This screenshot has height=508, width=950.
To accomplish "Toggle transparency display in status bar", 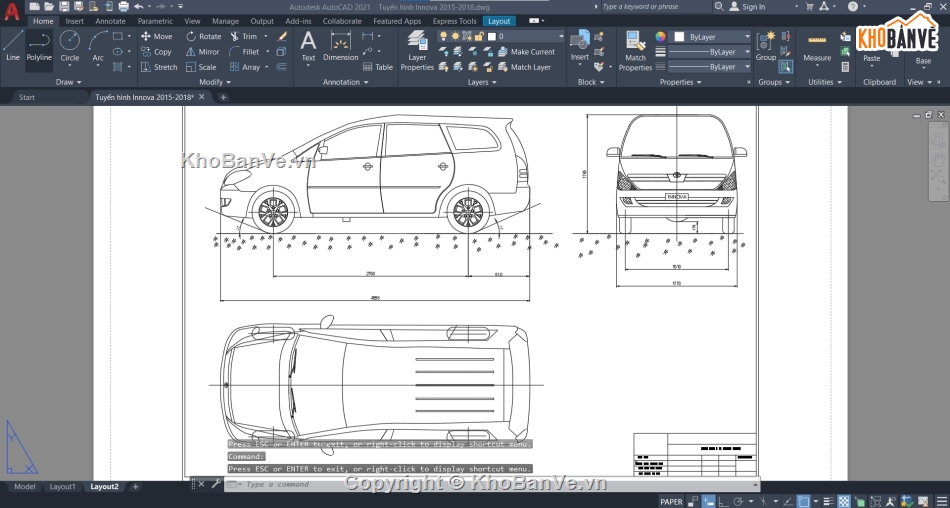I will pyautogui.click(x=843, y=502).
